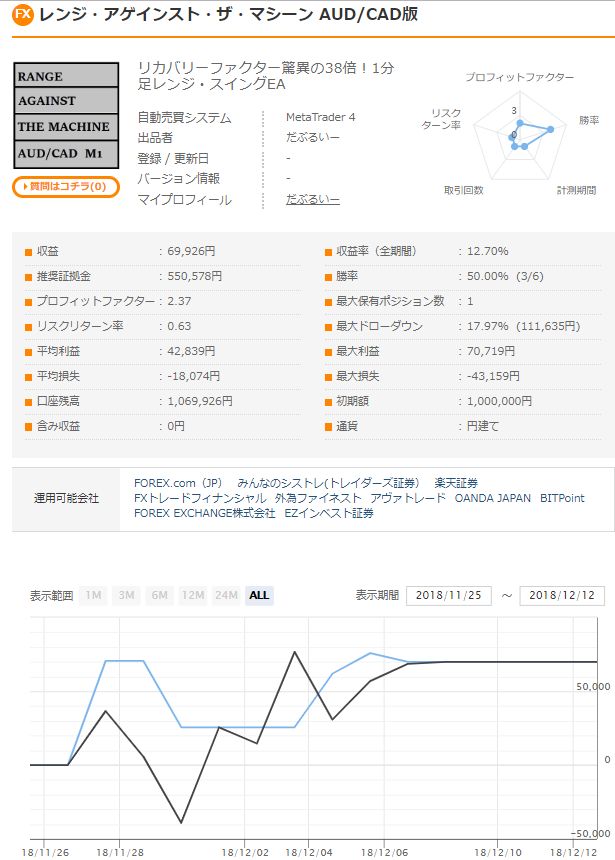Click the 最大利益 value 70,719円

(490, 351)
